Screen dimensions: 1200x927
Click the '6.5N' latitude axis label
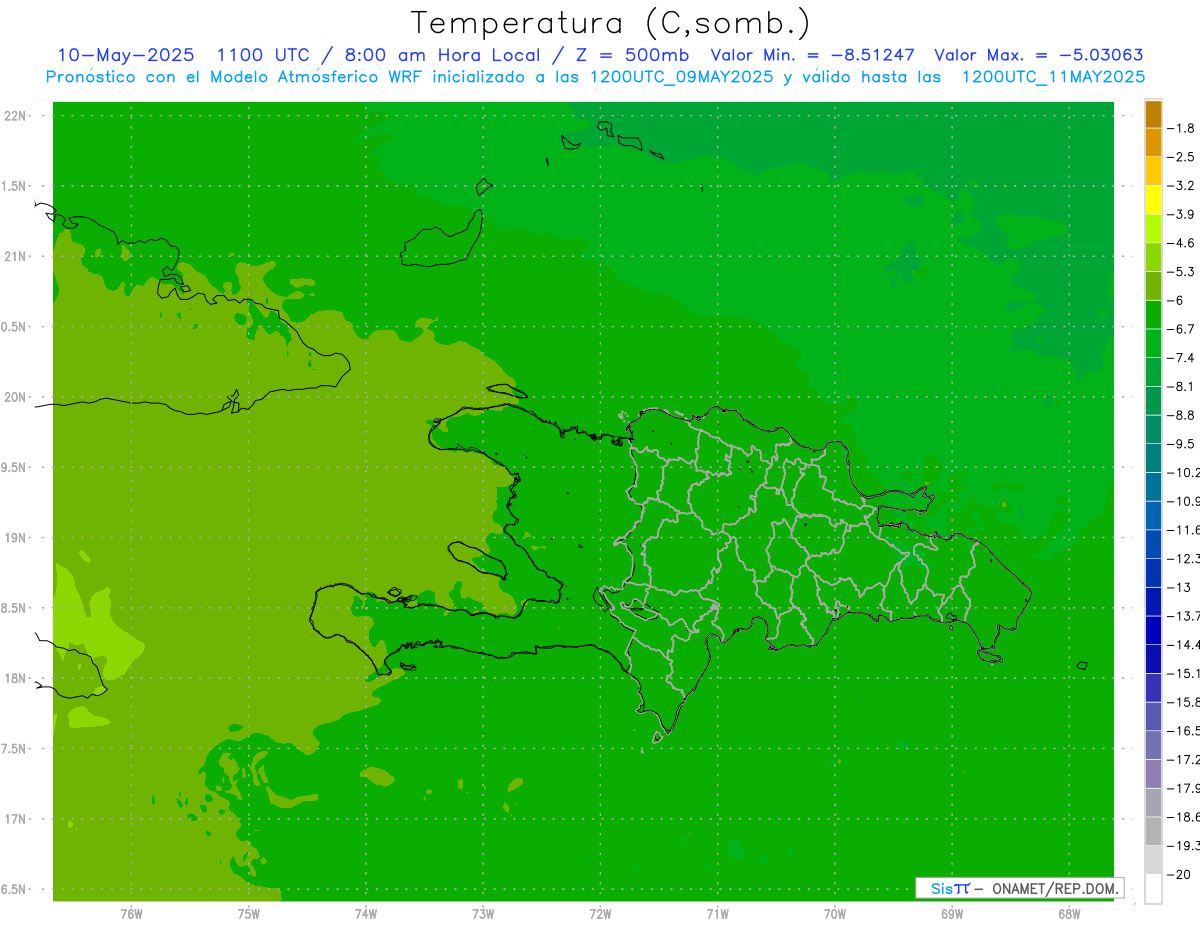15,889
